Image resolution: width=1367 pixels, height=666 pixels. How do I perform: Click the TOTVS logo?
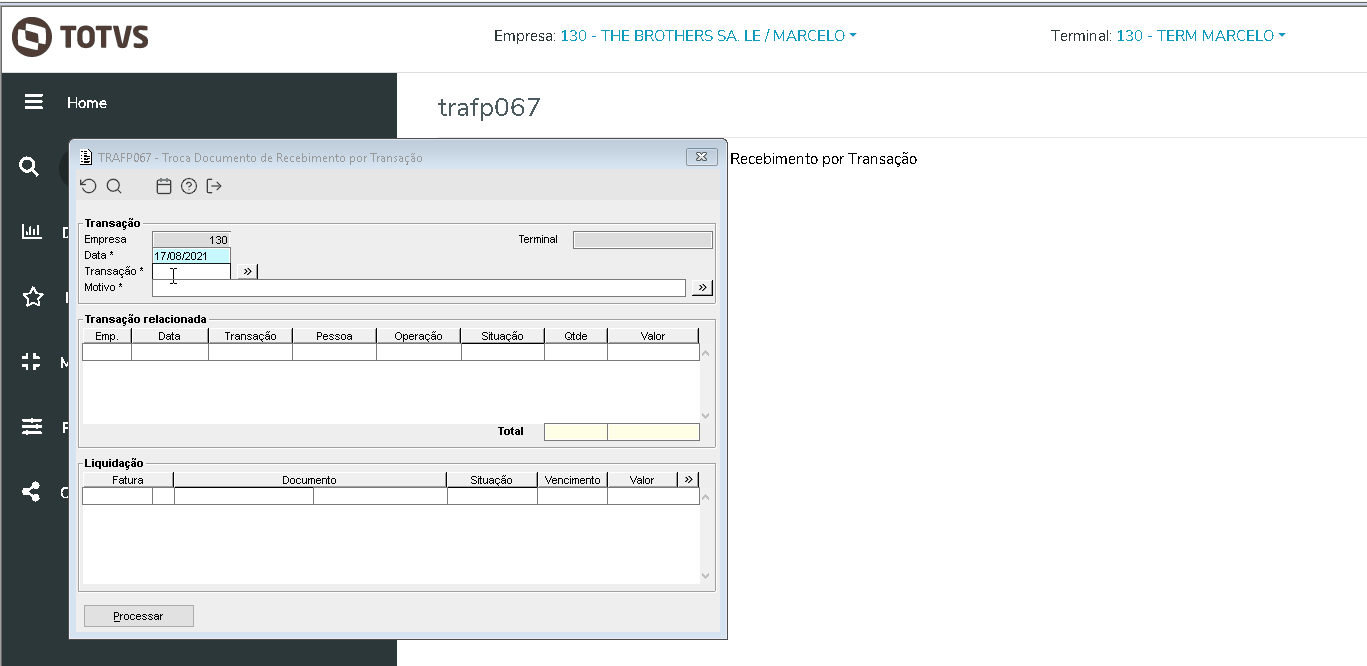80,37
